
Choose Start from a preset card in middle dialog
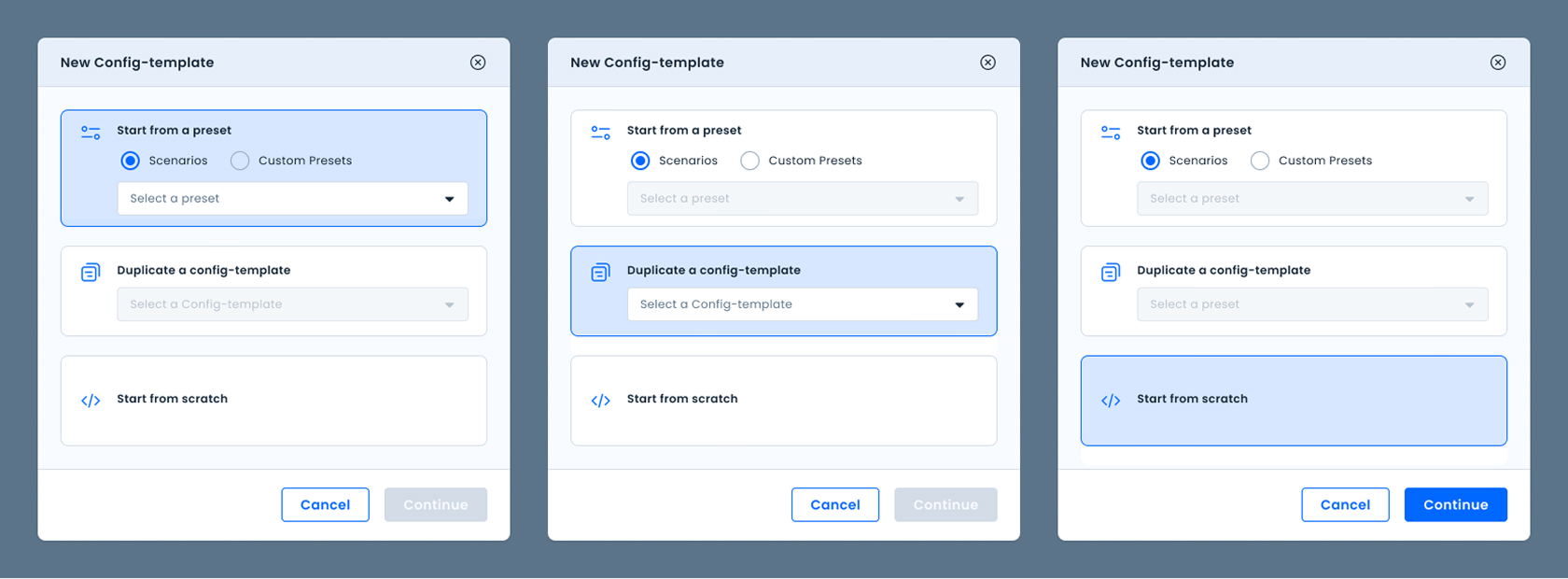click(784, 168)
